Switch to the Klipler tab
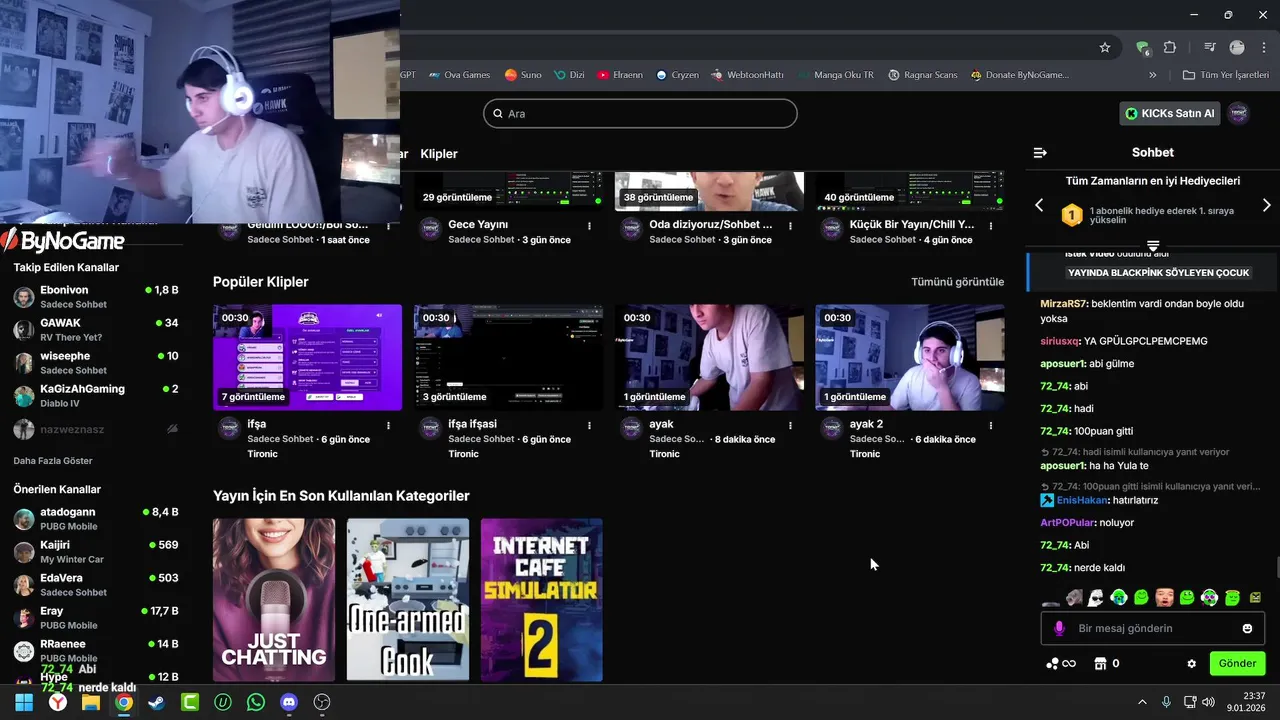Screen dimensions: 1280x720 (x=439, y=154)
